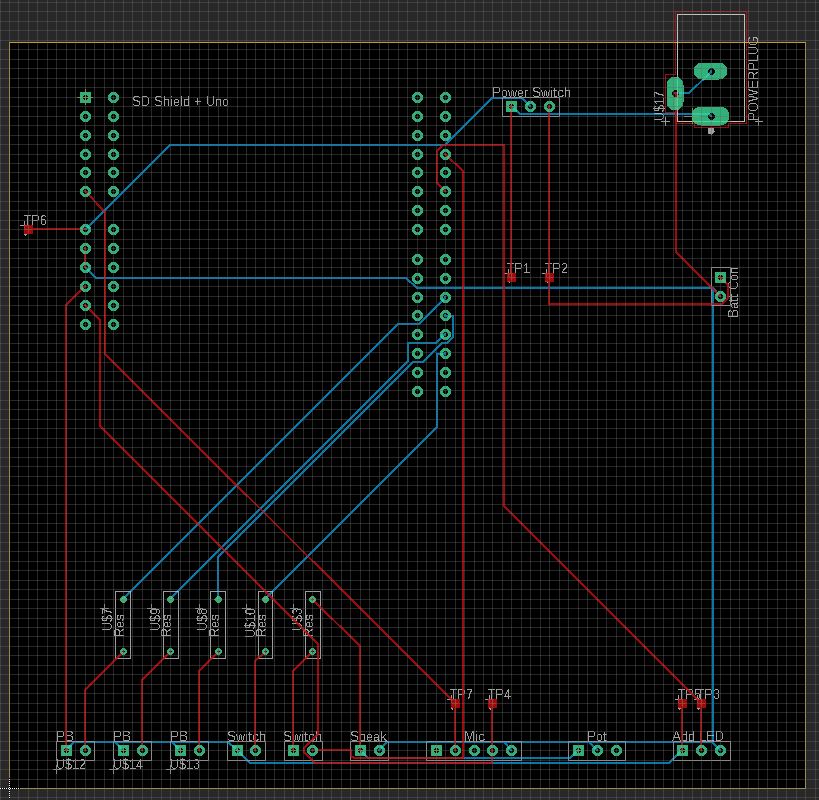Select the square pin-1 pad of SD Shield header
Viewport: 819px width, 800px height.
[86, 97]
